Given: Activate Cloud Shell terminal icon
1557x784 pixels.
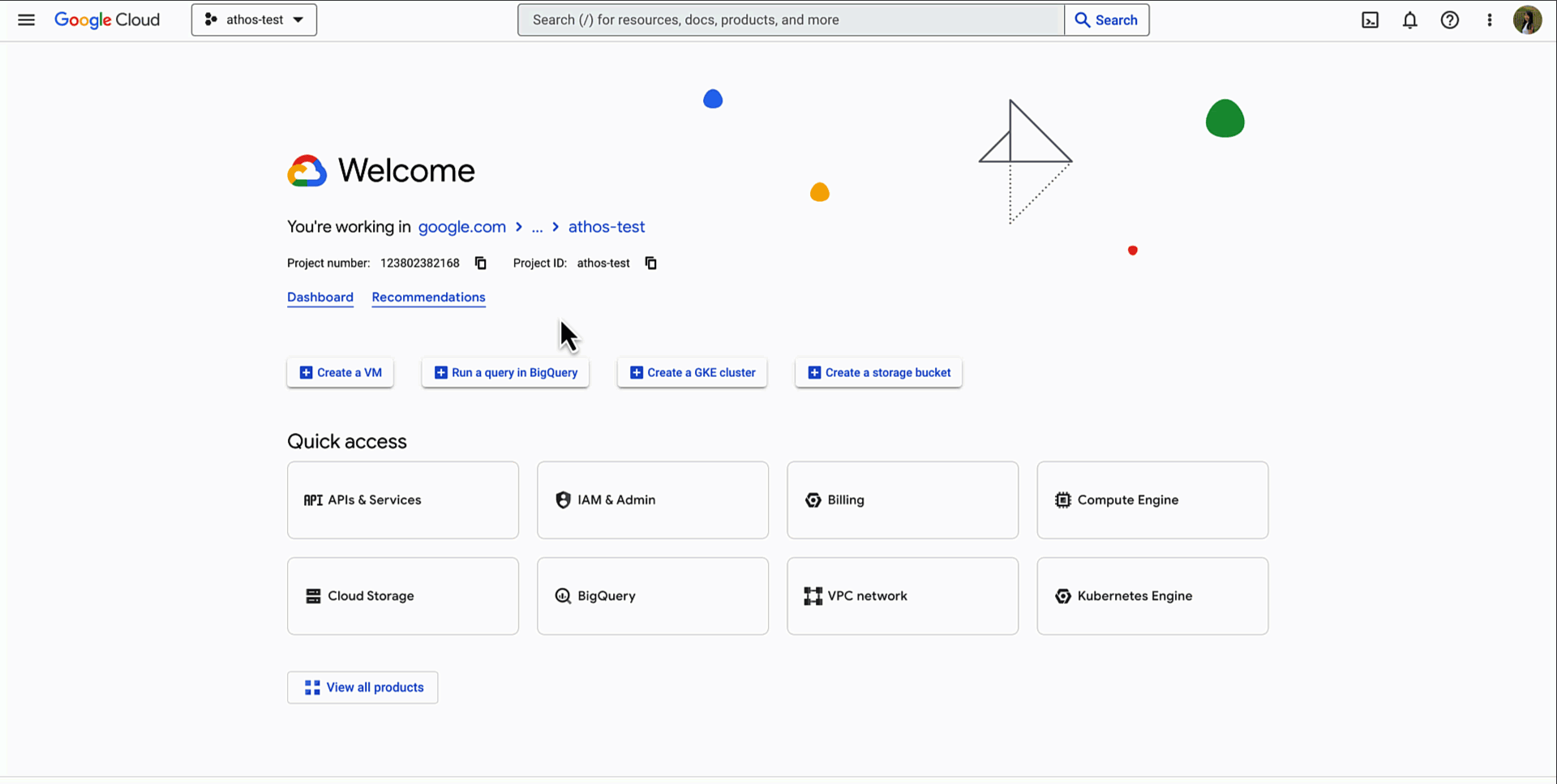Looking at the screenshot, I should point(1370,20).
